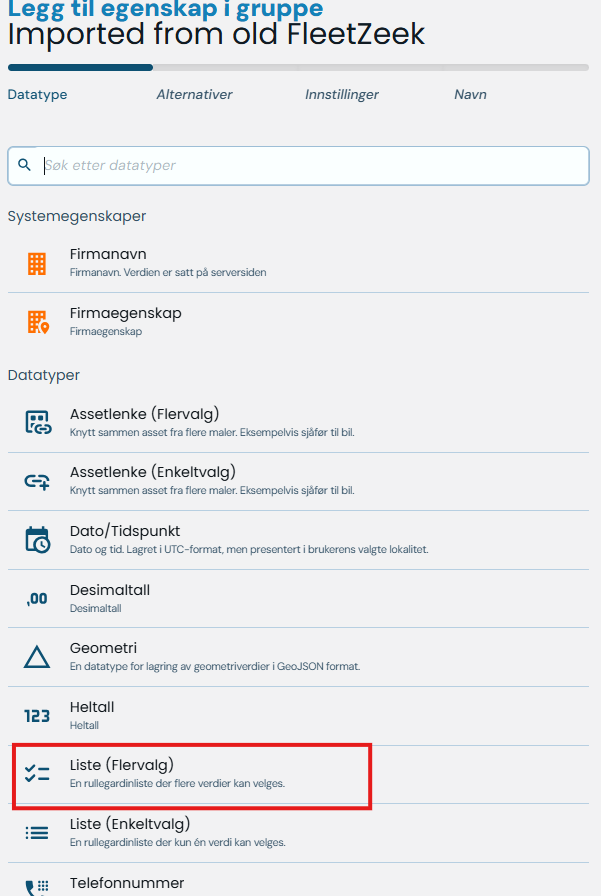The image size is (601, 896).
Task: Click the Firmaegenskap building-pin icon
Action: [x=37, y=322]
